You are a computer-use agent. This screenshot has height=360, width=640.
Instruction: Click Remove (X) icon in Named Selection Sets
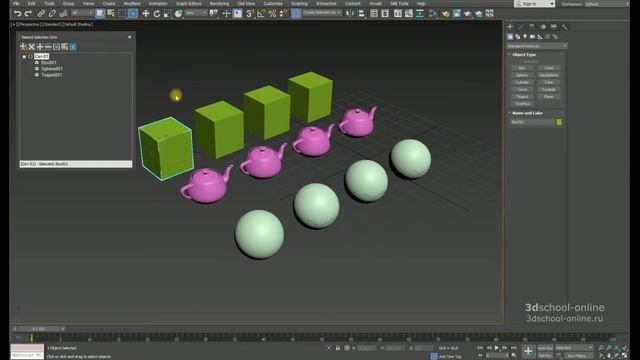point(31,47)
